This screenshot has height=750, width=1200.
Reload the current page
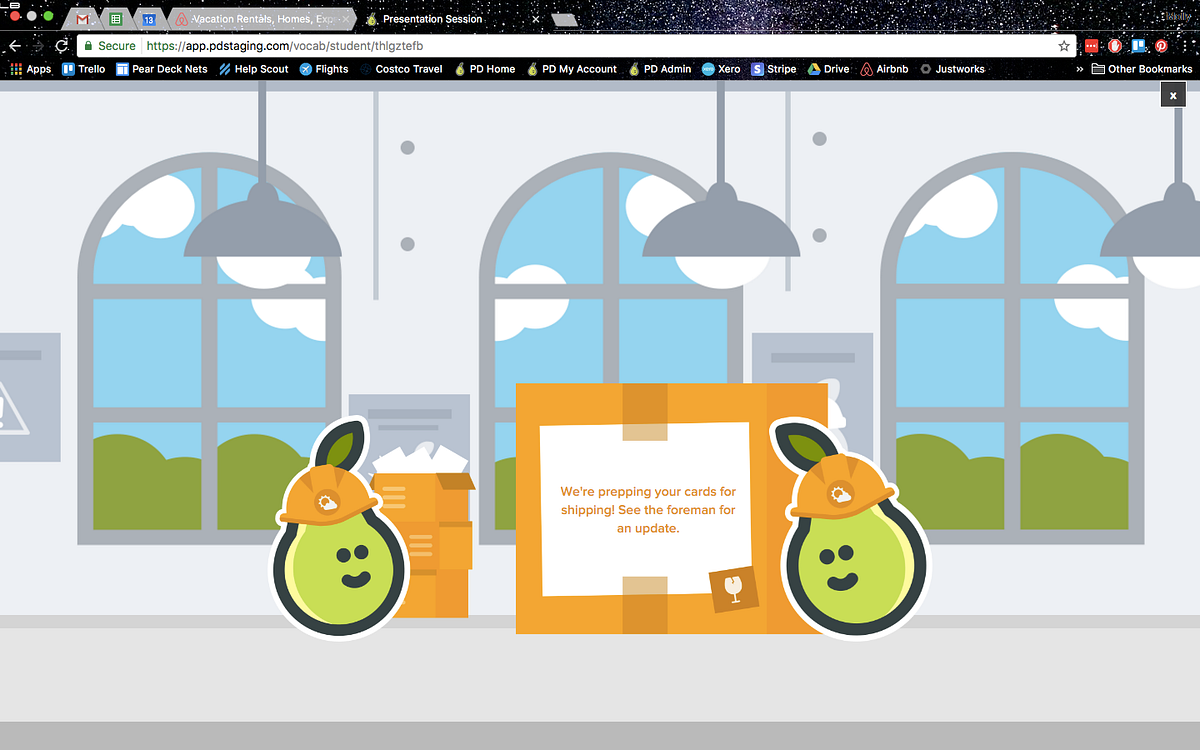62,45
